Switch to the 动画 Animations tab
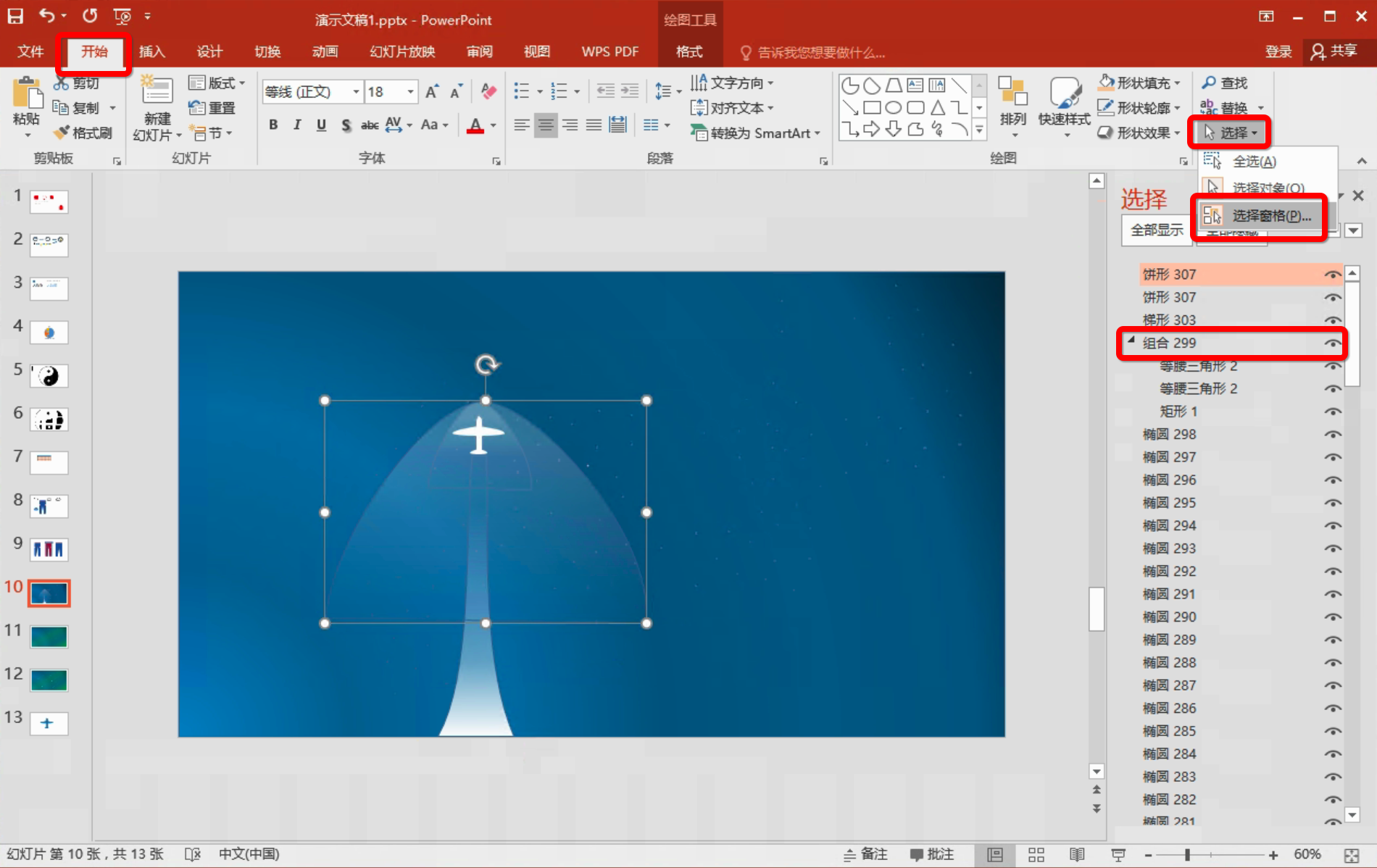The image size is (1377, 868). pyautogui.click(x=325, y=51)
